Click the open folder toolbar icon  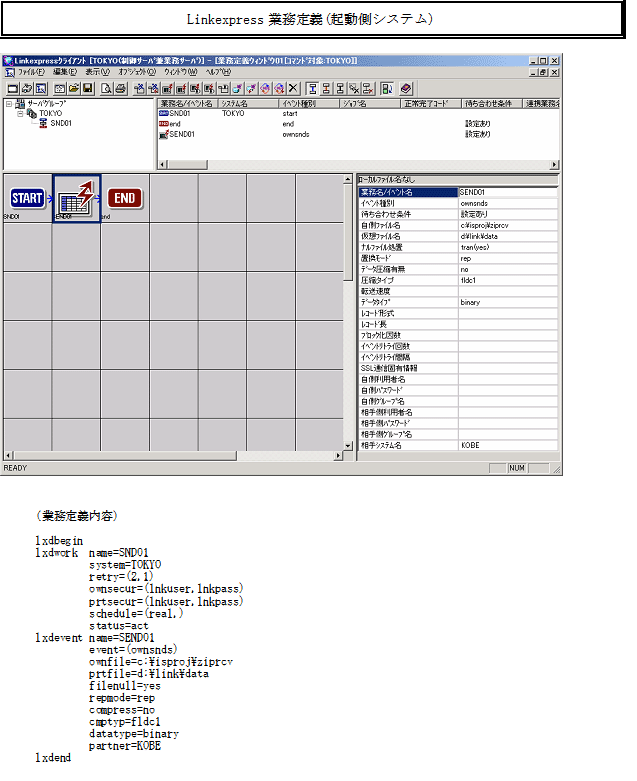coord(74,88)
